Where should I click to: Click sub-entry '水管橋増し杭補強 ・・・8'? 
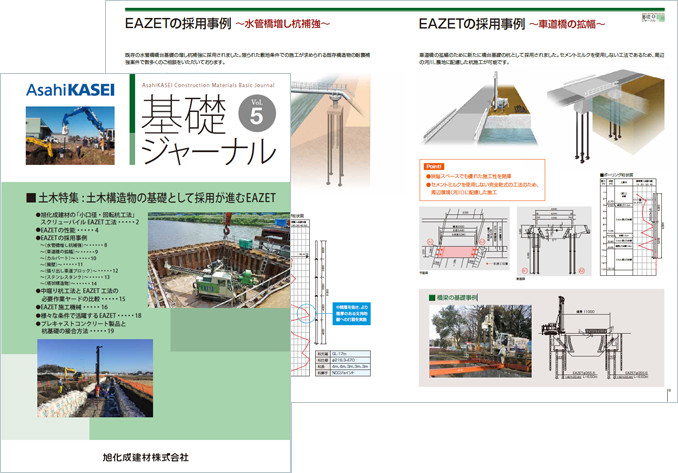click(74, 245)
